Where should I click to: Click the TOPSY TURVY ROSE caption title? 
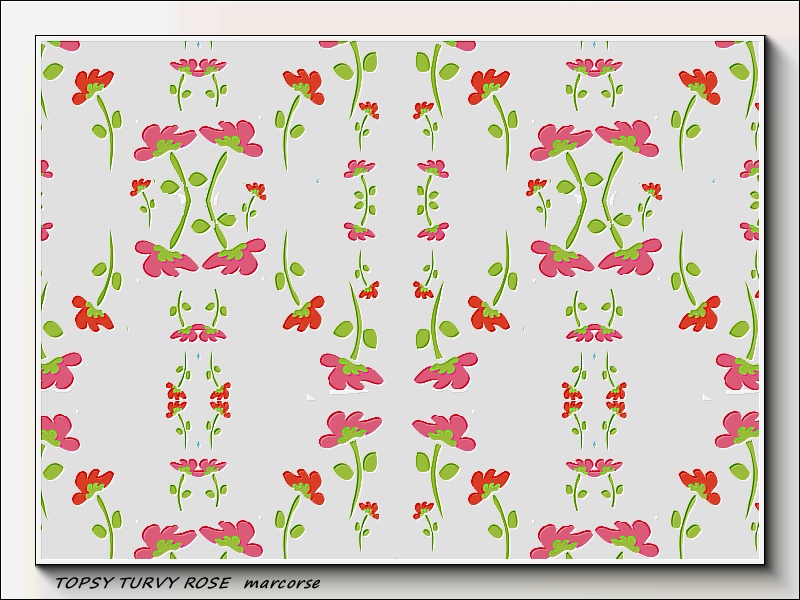click(x=146, y=582)
